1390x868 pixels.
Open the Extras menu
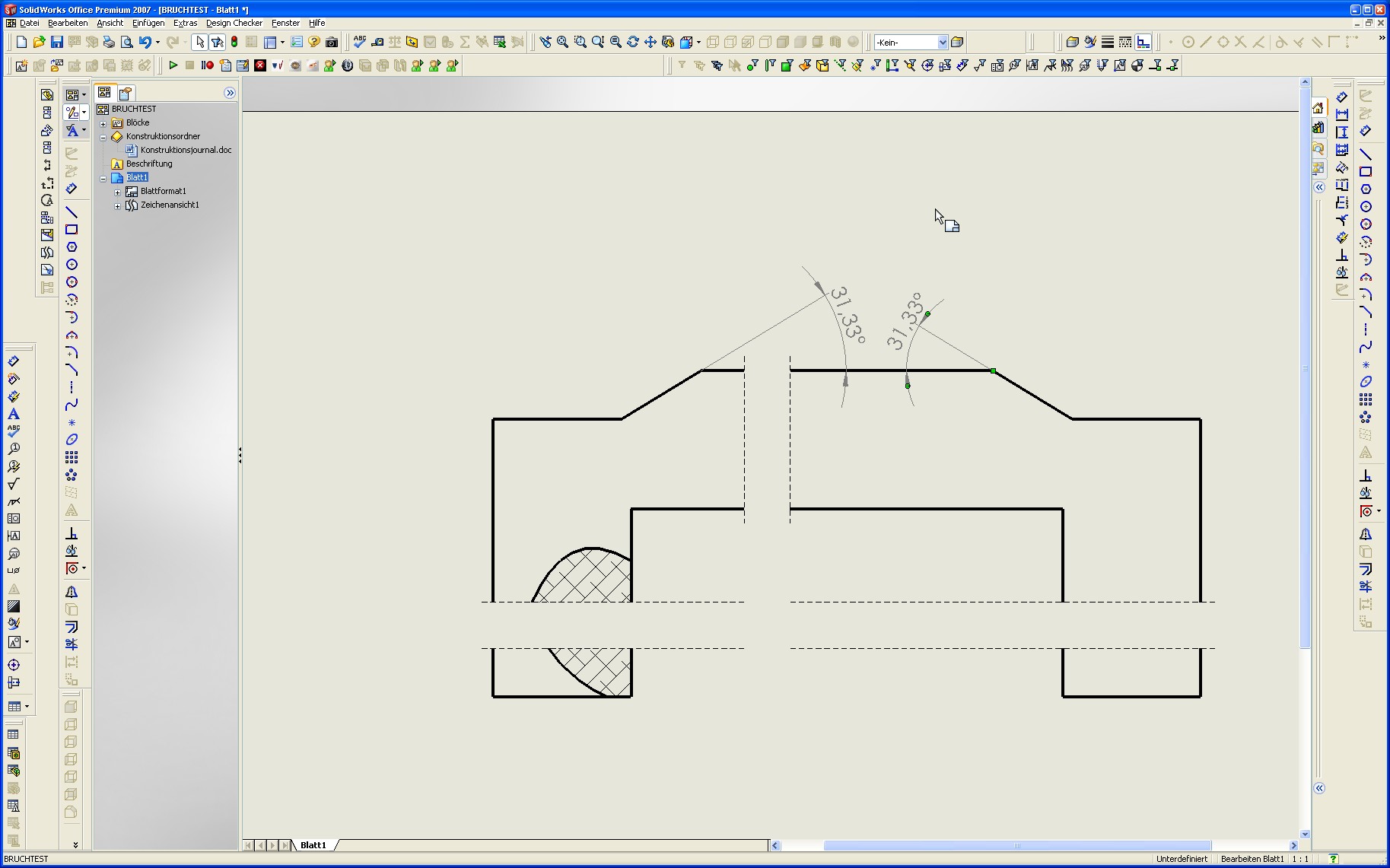pyautogui.click(x=185, y=23)
